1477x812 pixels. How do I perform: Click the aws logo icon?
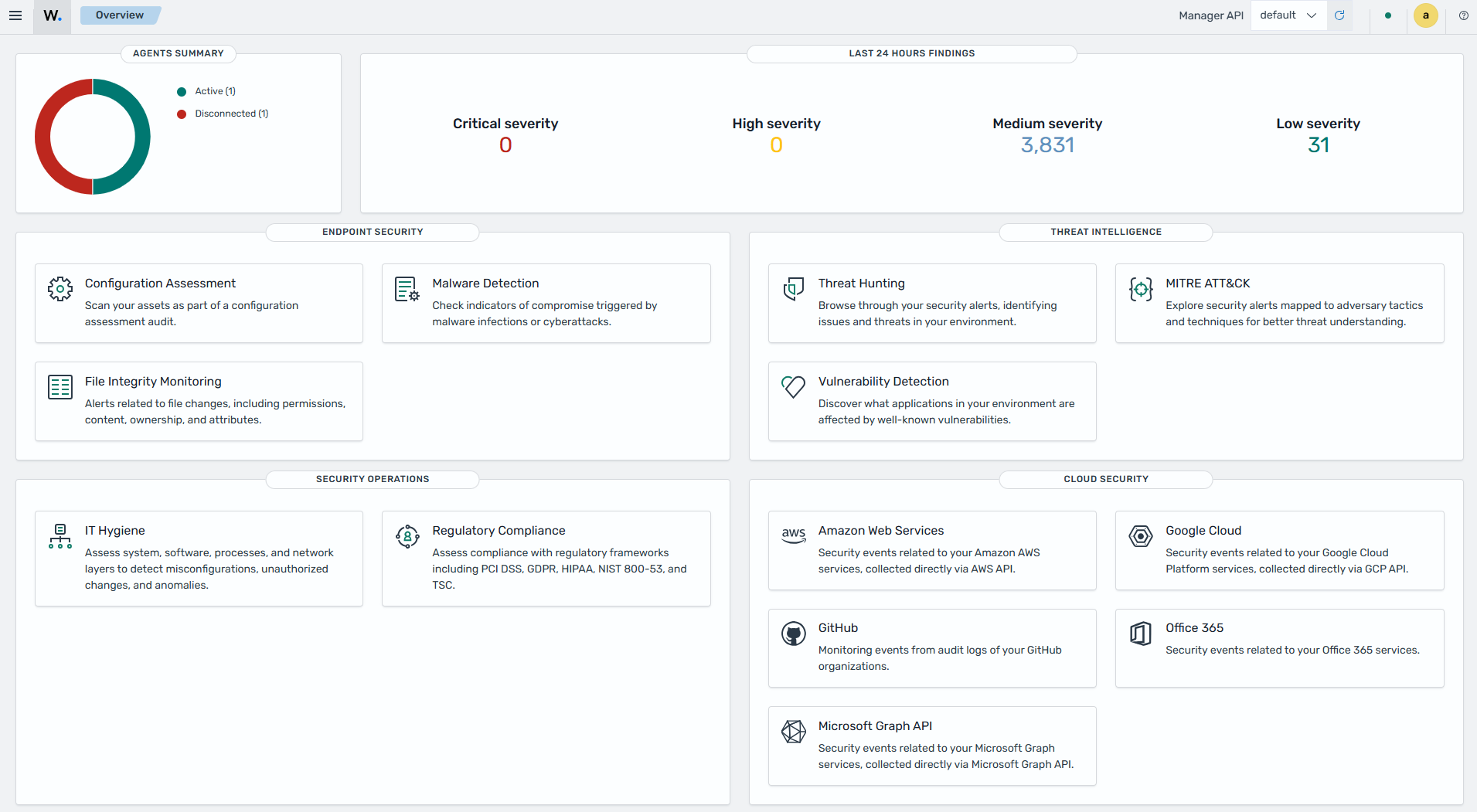tap(794, 535)
